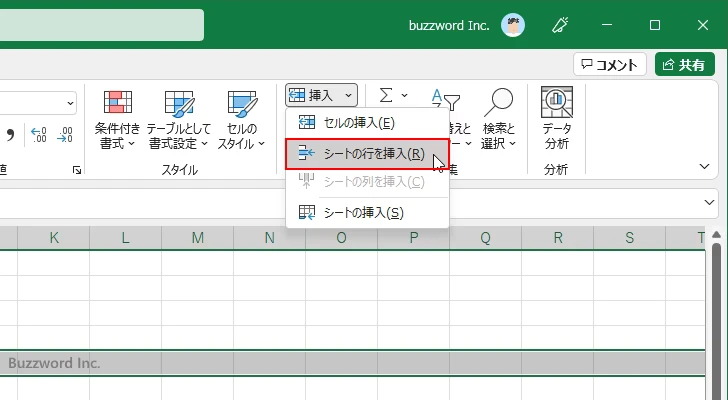
Task: Select column M header
Action: pyautogui.click(x=198, y=238)
